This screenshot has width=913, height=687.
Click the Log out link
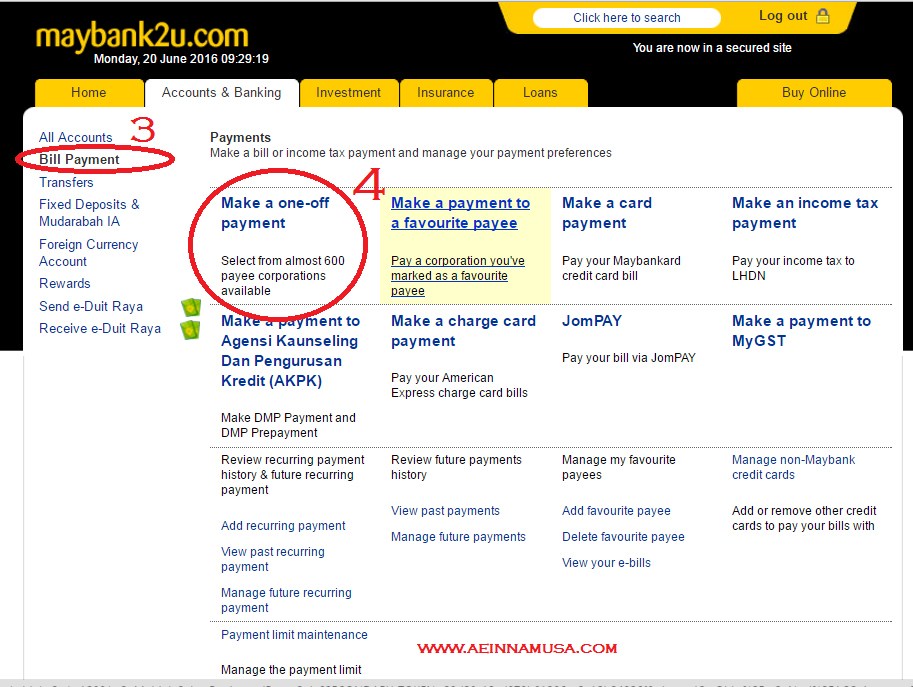[783, 16]
